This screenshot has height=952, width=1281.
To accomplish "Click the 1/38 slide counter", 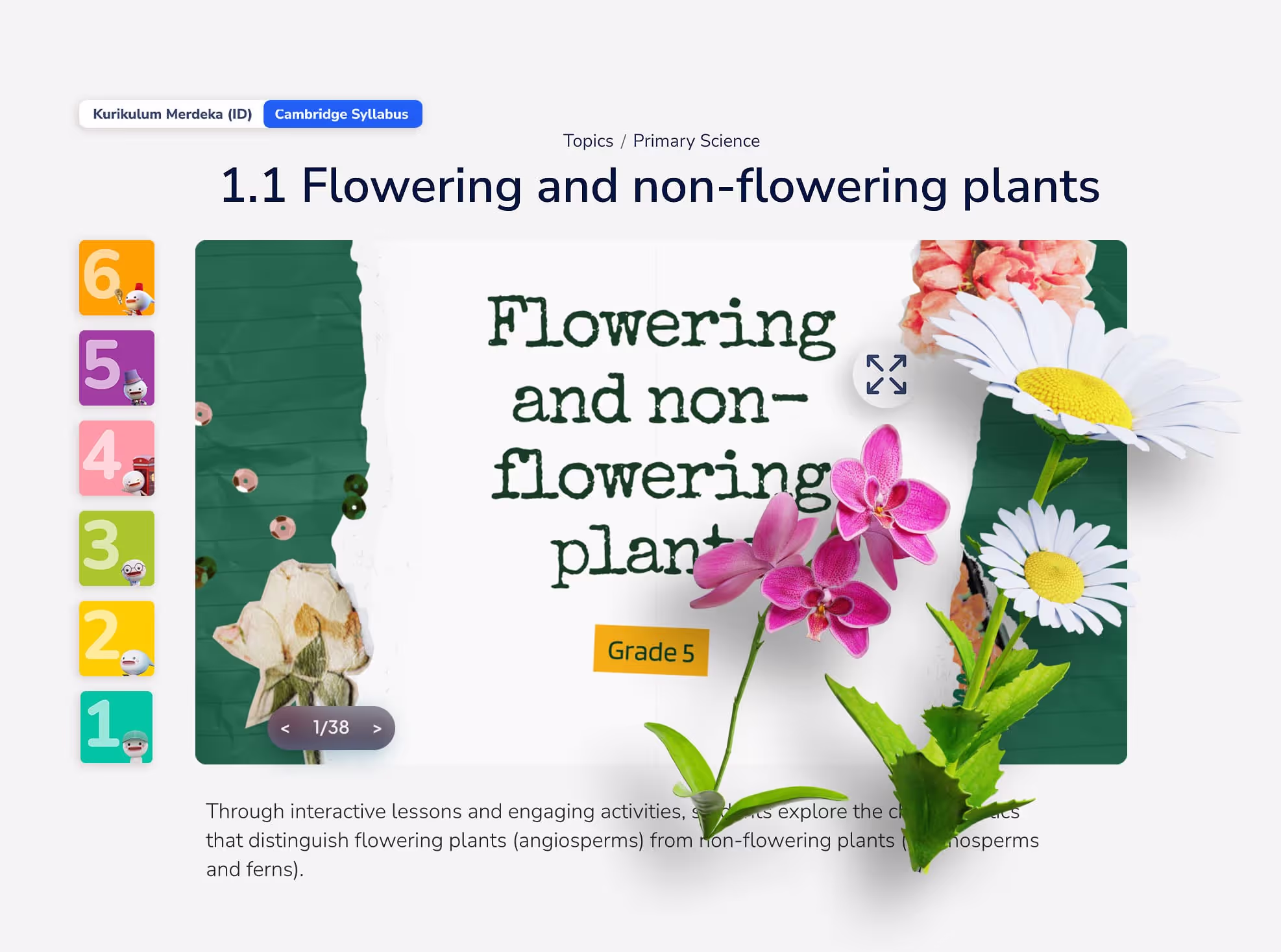I will [331, 728].
